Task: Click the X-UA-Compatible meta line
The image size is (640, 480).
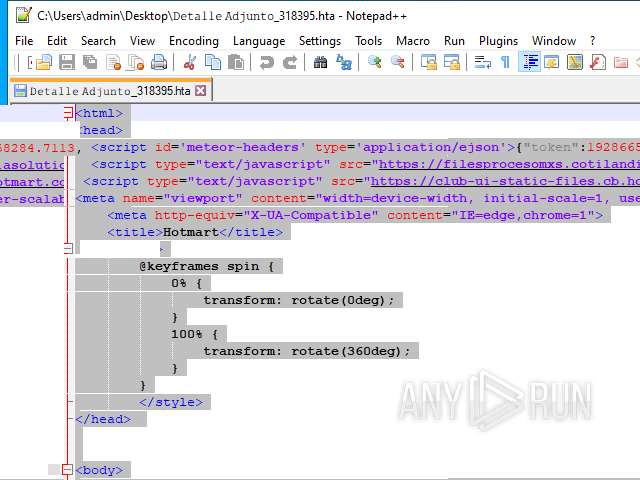Action: tap(355, 215)
